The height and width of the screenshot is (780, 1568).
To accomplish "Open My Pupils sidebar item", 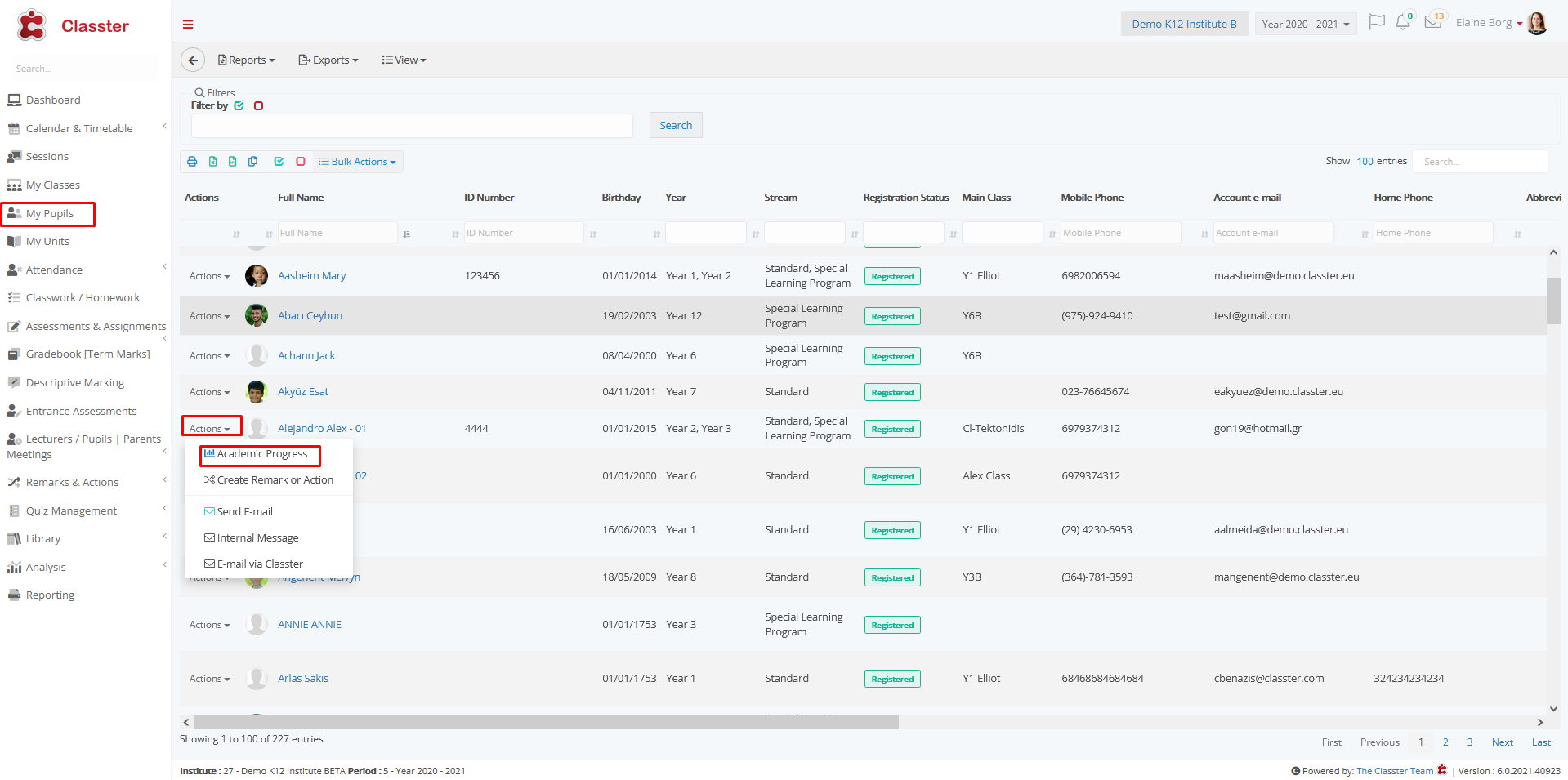I will click(x=48, y=214).
